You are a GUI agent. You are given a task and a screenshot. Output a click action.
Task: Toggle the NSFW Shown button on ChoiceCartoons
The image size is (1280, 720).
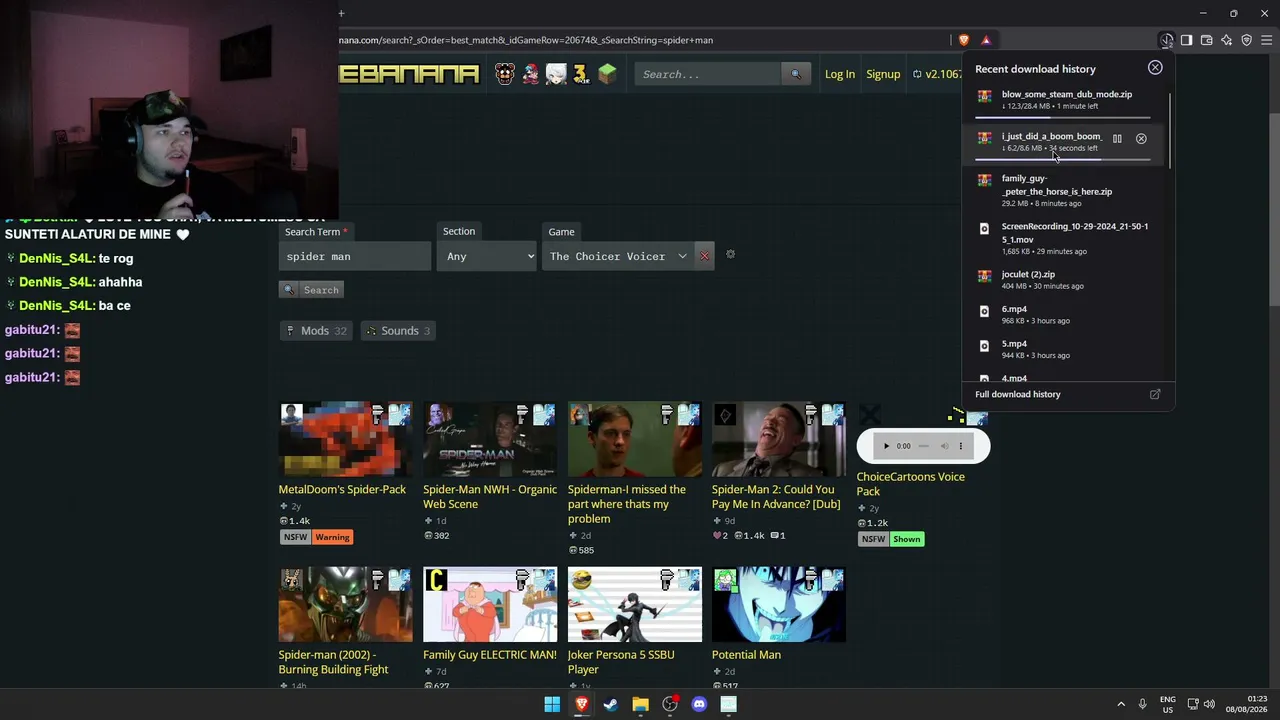tap(907, 539)
